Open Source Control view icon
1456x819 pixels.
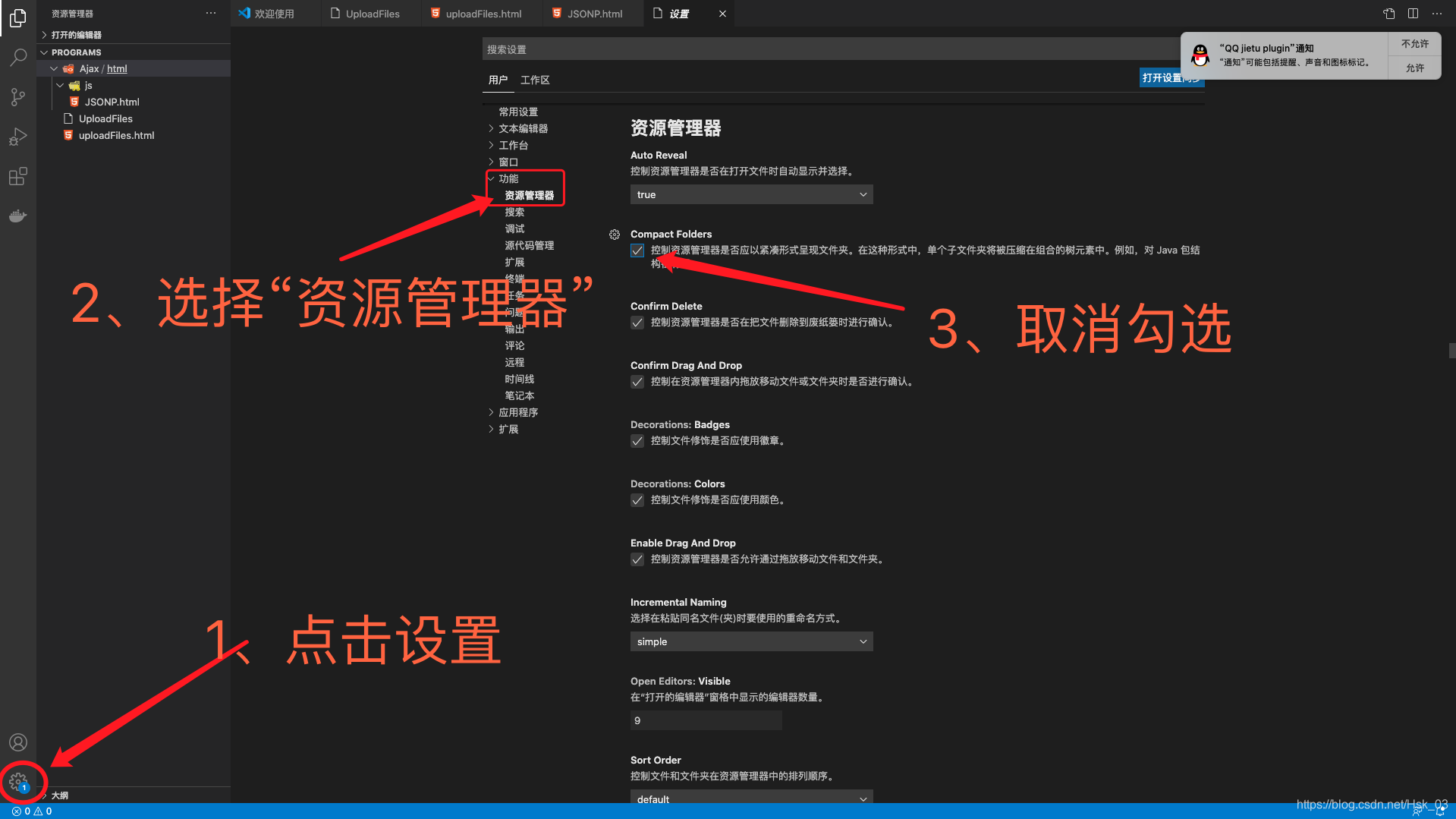coord(18,97)
